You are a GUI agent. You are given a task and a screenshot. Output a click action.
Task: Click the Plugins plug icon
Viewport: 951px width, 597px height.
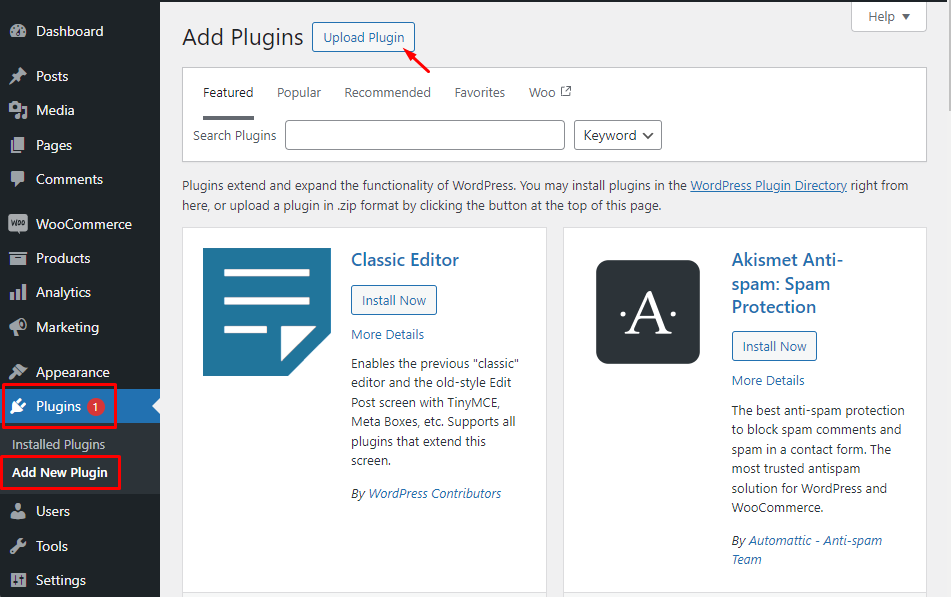point(18,406)
